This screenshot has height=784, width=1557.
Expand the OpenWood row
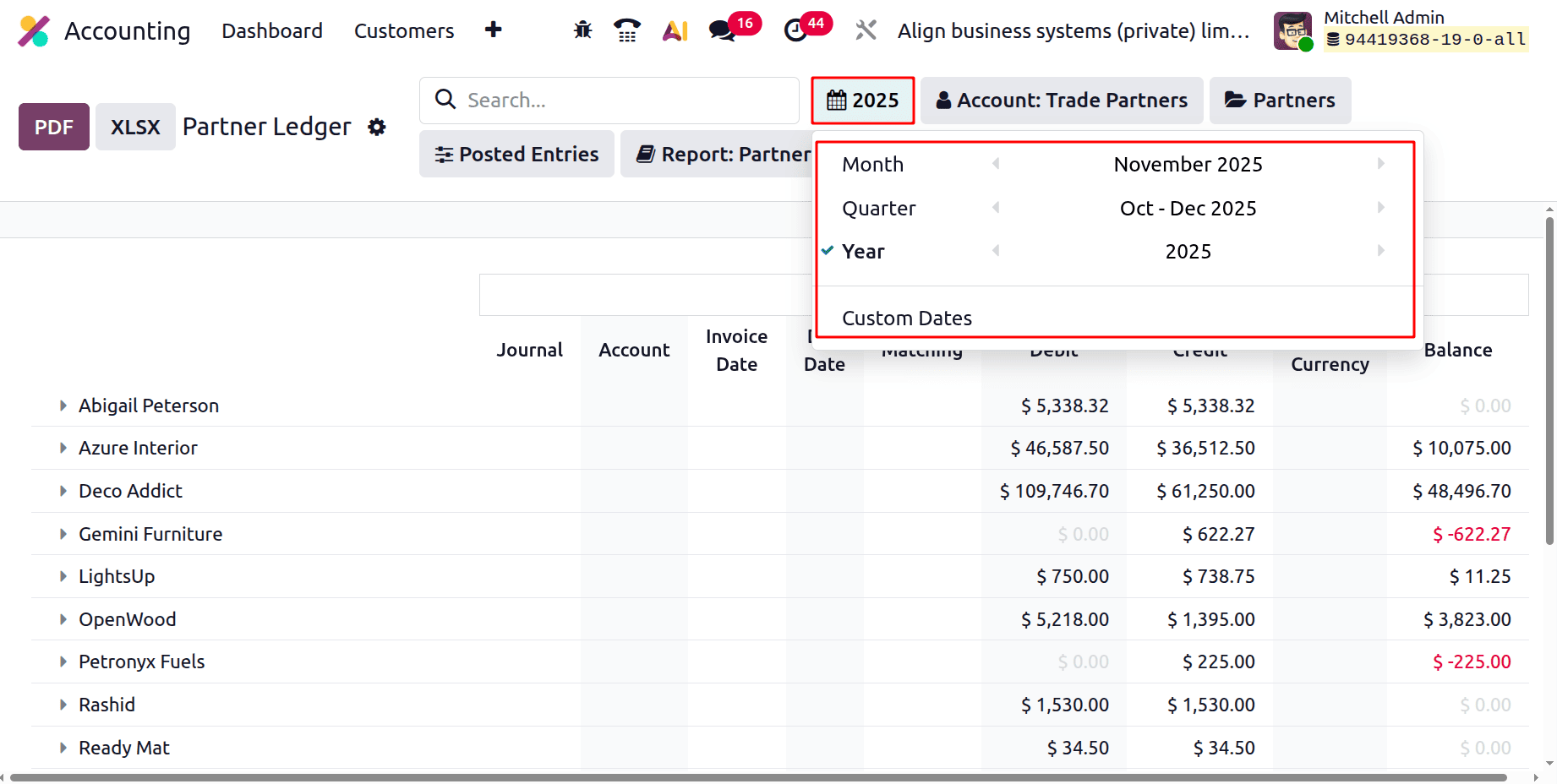coord(63,619)
